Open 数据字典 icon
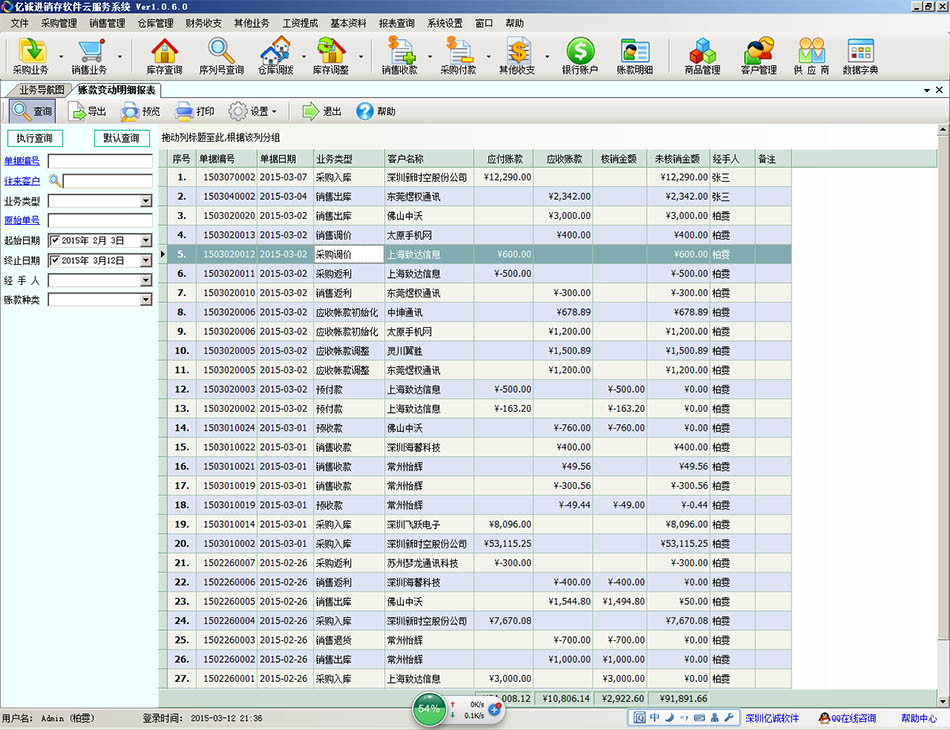Screen dimensions: 950x730 click(x=860, y=56)
